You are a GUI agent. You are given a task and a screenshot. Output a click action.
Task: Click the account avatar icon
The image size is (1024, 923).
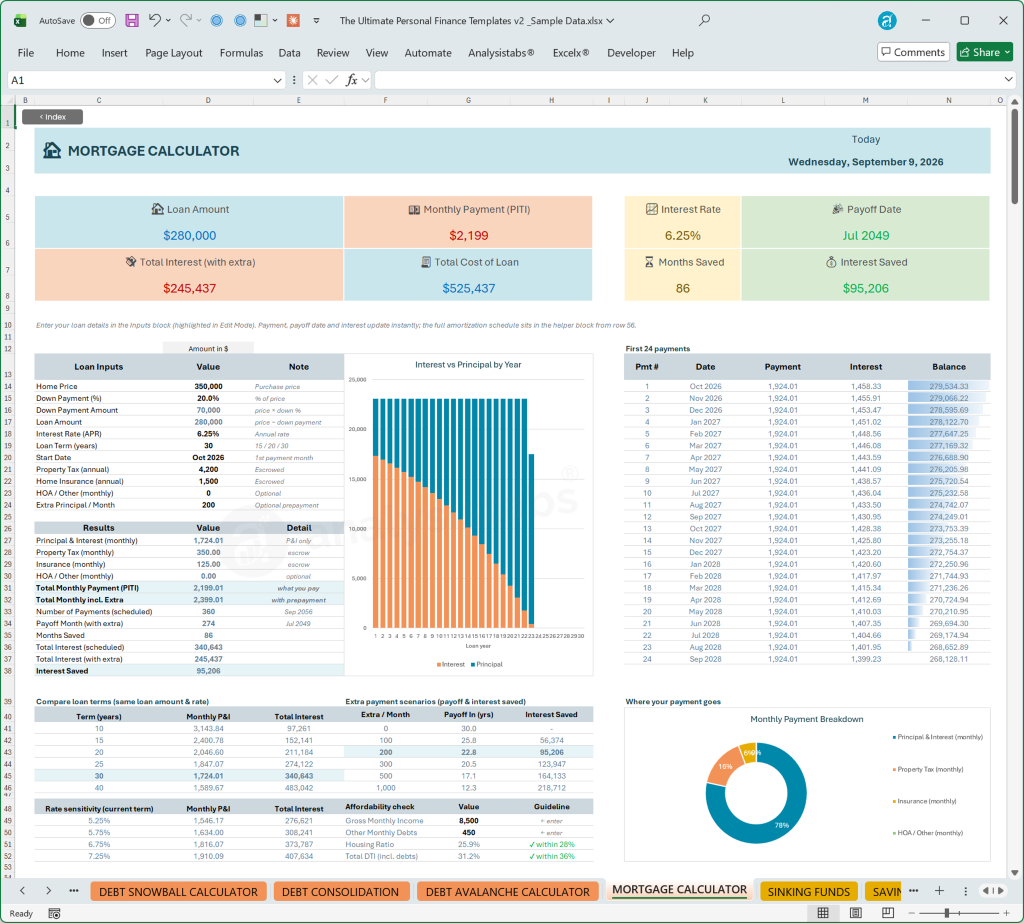(887, 20)
